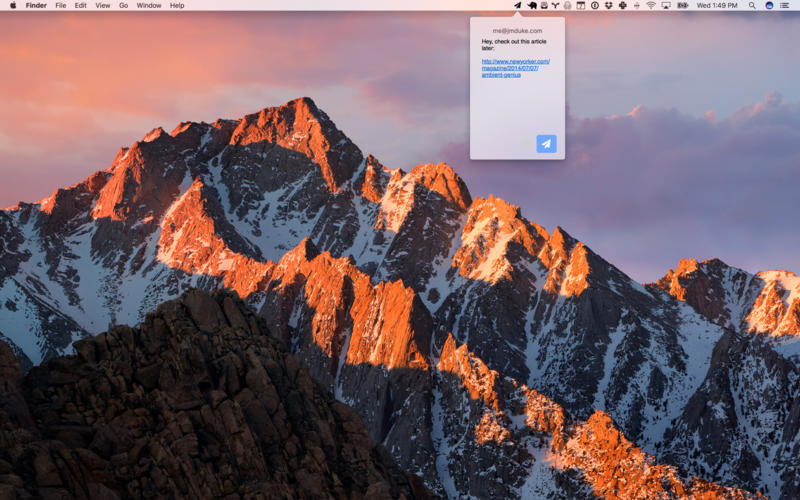The width and height of the screenshot is (800, 500).
Task: Click the 1Password icon in the menu bar
Action: [x=594, y=5]
